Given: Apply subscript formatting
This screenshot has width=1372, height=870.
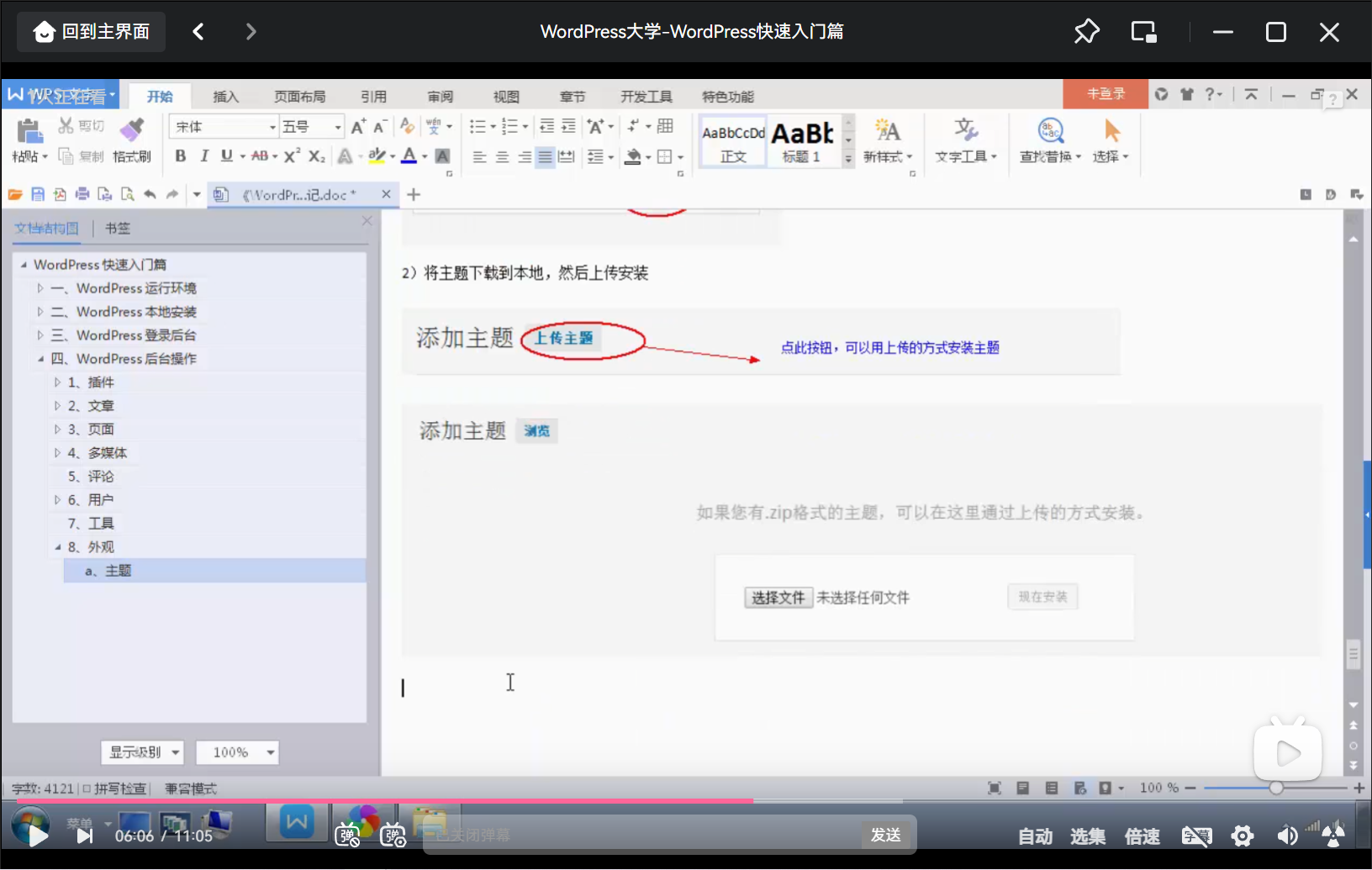Looking at the screenshot, I should pos(316,156).
